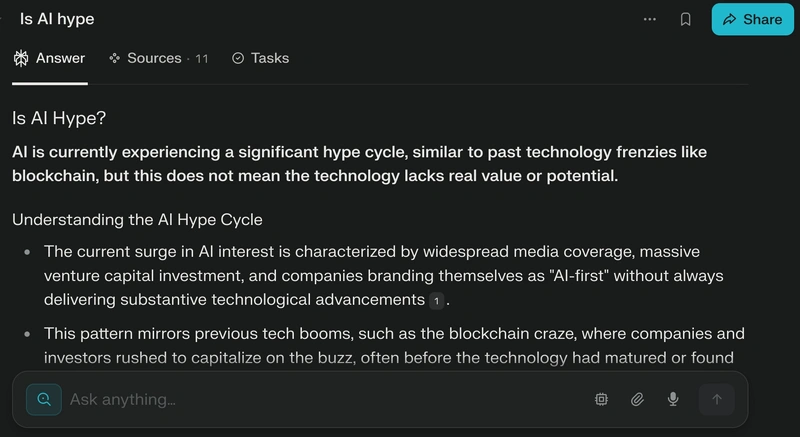Click the Sources tab icon
The image size is (800, 437).
114,58
